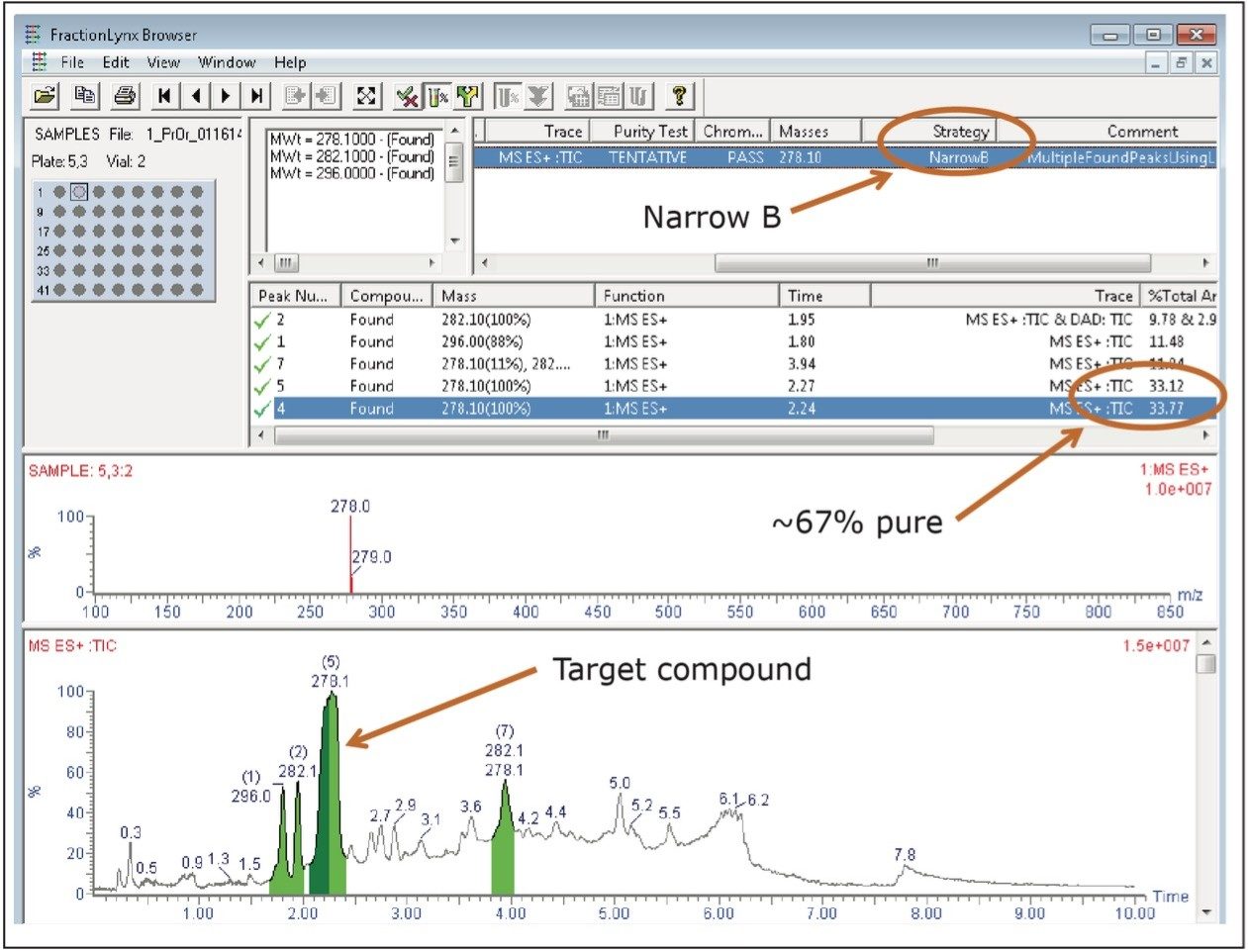Jump to first sample with skip-back arrow
1248x952 pixels.
pyautogui.click(x=164, y=96)
